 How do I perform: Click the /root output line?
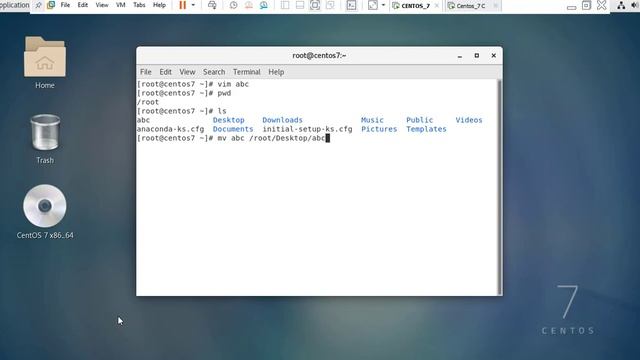coord(148,102)
